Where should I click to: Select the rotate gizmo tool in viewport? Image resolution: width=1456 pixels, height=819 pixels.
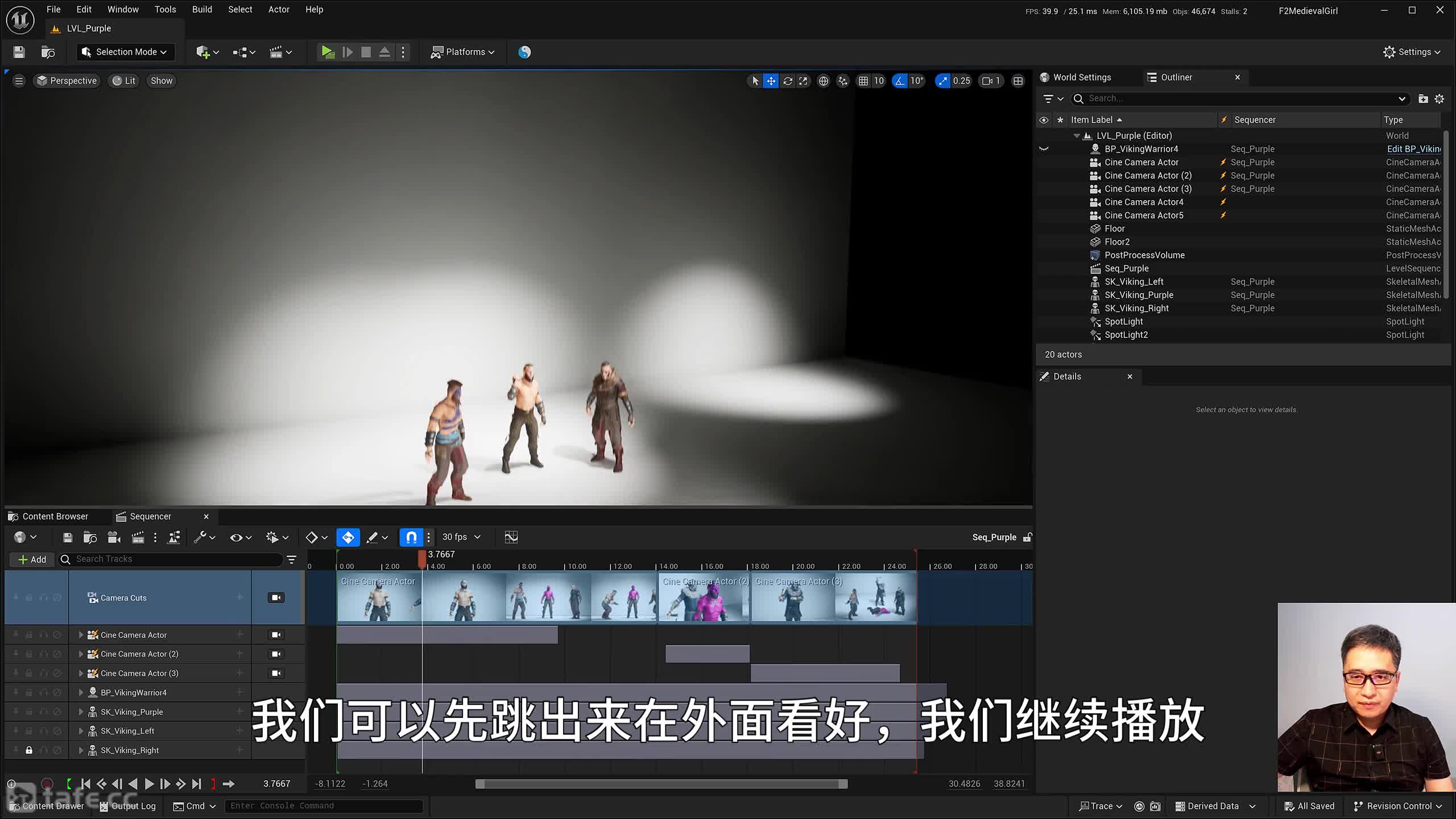(x=788, y=81)
